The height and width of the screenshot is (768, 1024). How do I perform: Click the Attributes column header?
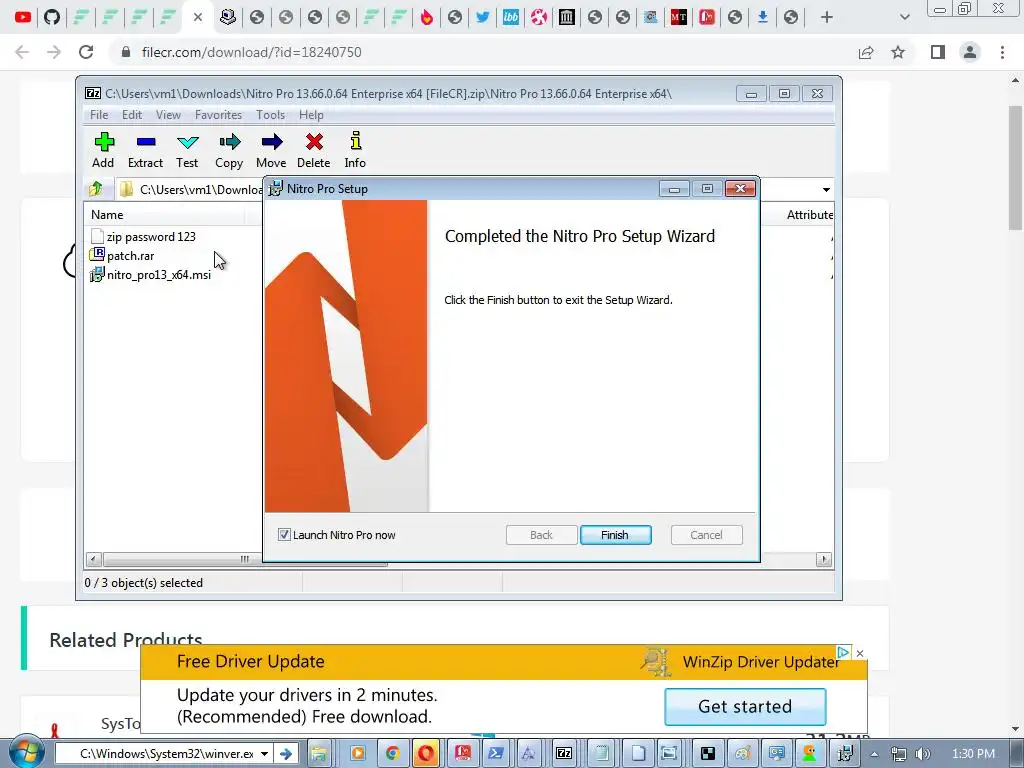pyautogui.click(x=809, y=215)
